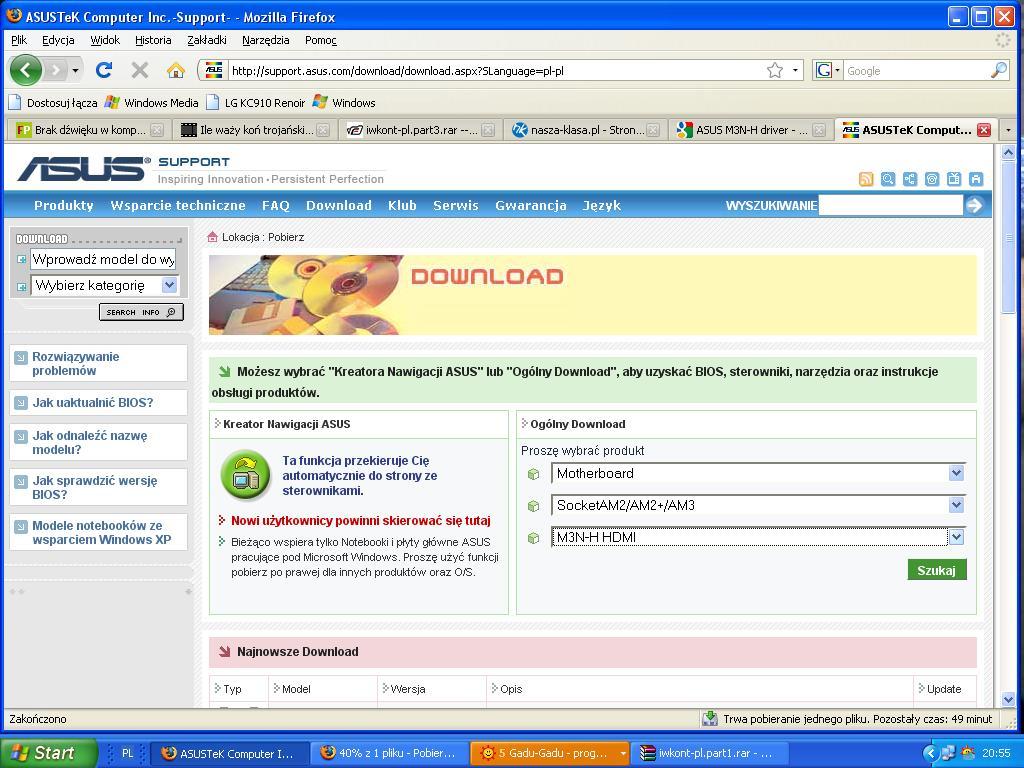Click the blue magnifier icon in ASUS header
This screenshot has height=768, width=1024.
[x=888, y=179]
